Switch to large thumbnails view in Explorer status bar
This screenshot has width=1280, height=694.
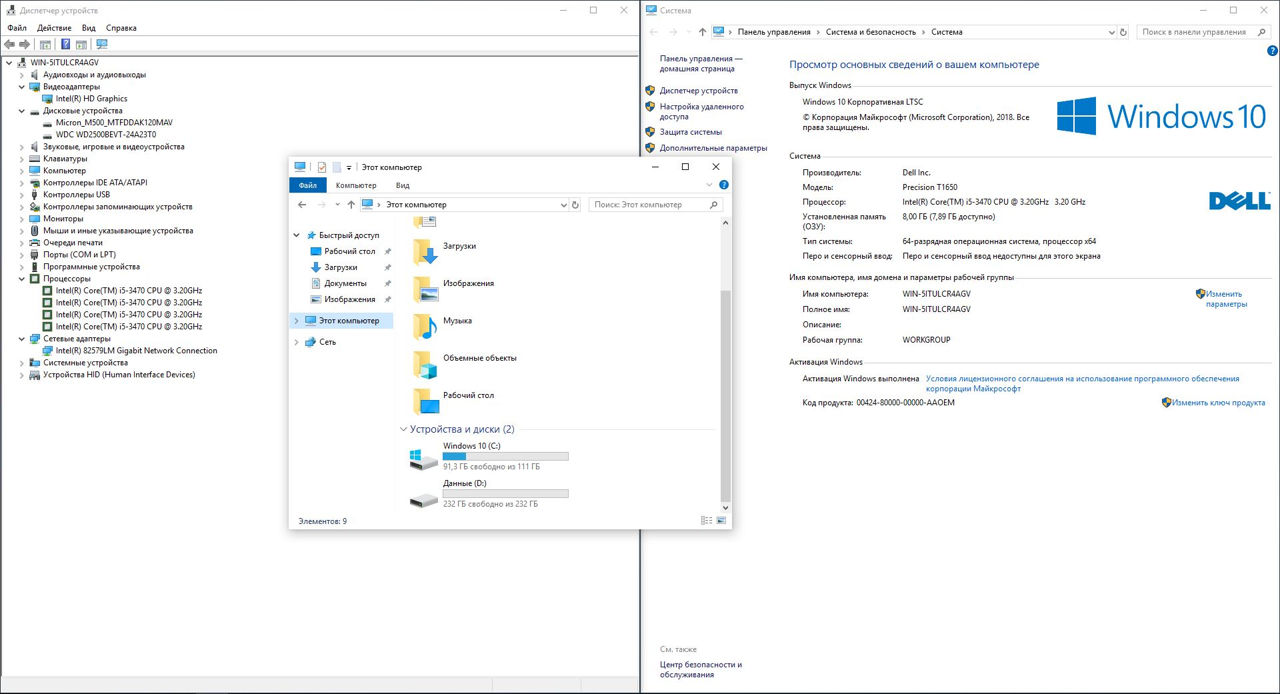click(721, 521)
